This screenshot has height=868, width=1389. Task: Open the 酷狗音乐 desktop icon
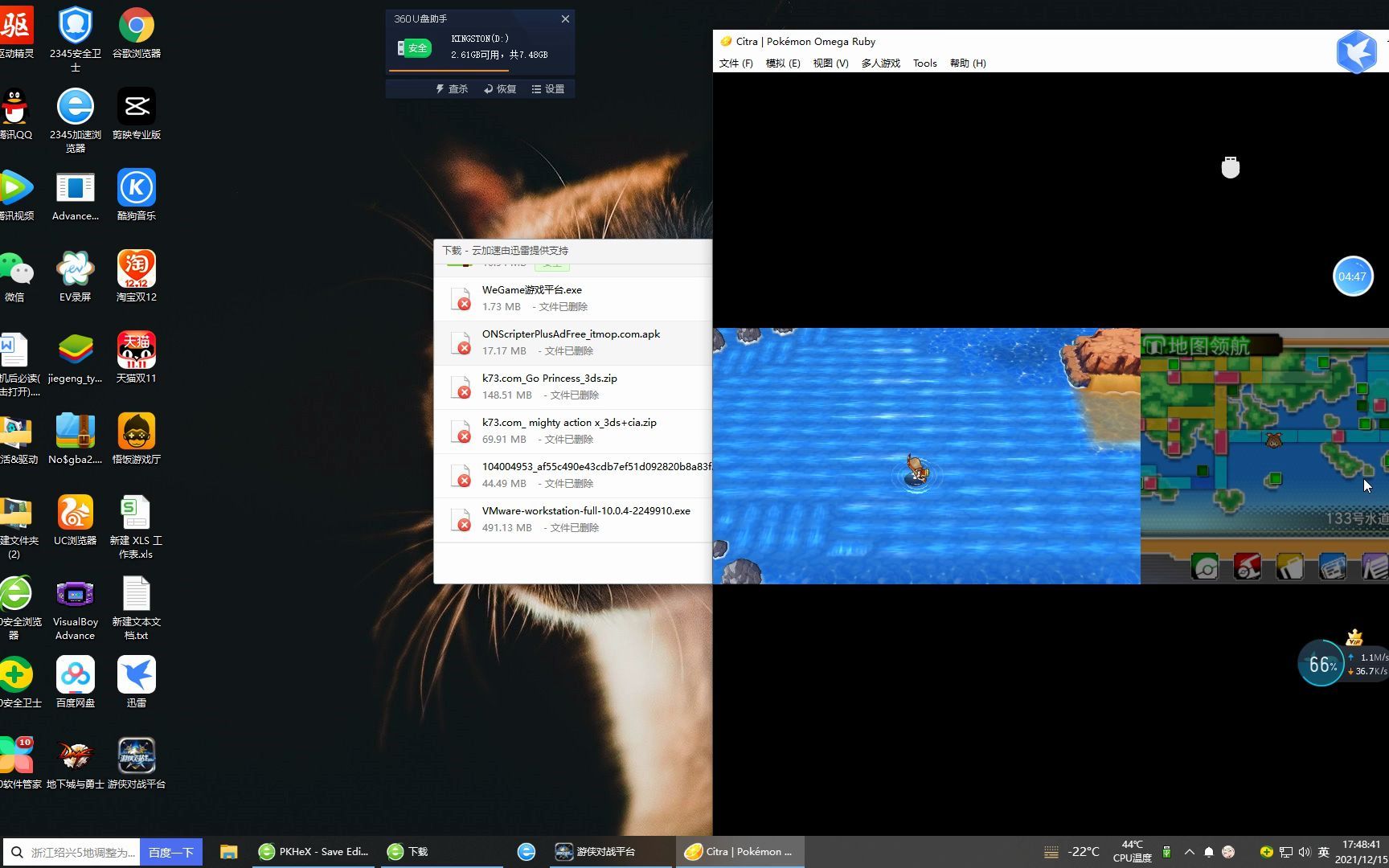137,195
